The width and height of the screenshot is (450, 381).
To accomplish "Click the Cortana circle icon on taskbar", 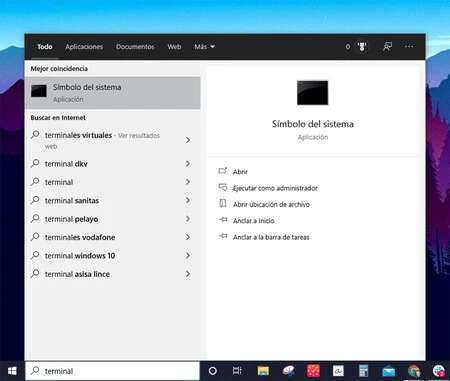I will click(213, 371).
